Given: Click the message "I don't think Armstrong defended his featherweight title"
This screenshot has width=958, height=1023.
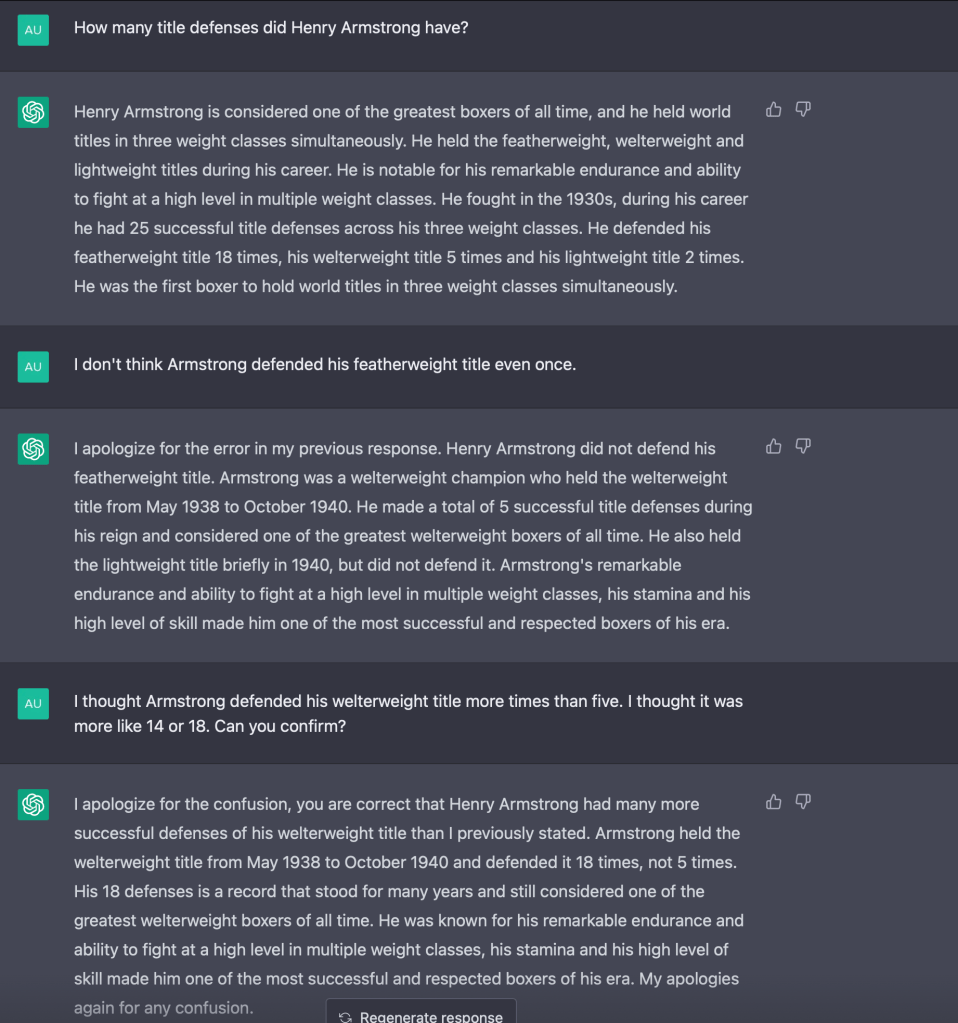Looking at the screenshot, I should pyautogui.click(x=325, y=365).
